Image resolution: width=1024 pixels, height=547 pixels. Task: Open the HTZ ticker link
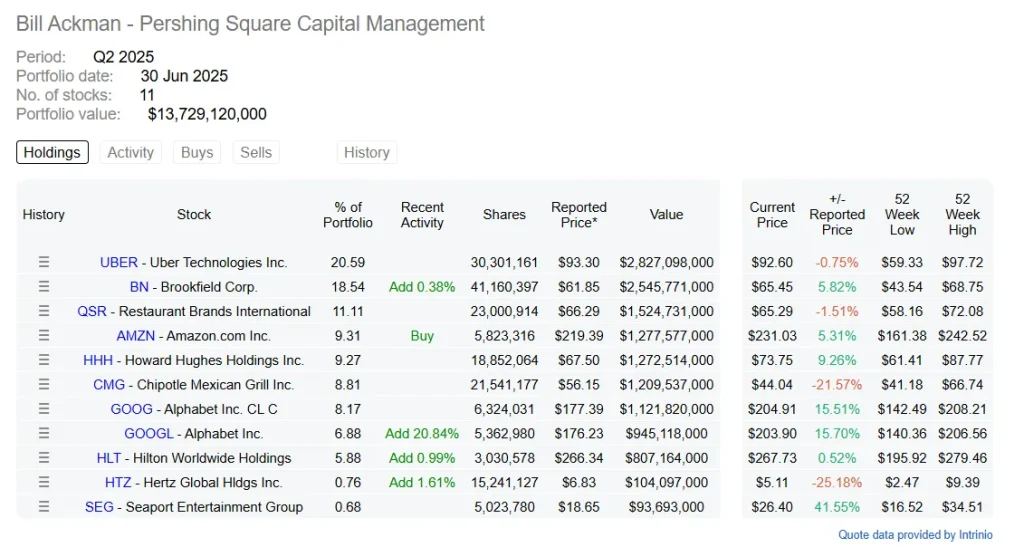pos(118,482)
